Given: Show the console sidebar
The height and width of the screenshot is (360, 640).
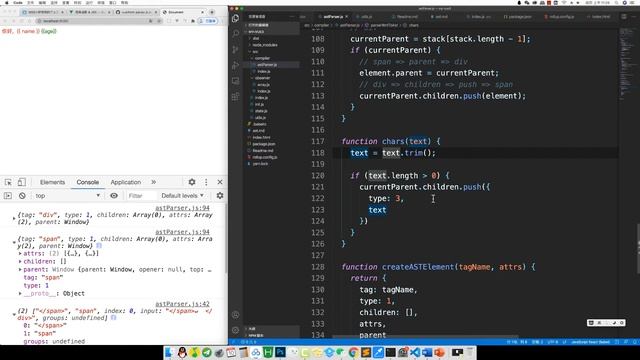Looking at the screenshot, I should 8,196.
